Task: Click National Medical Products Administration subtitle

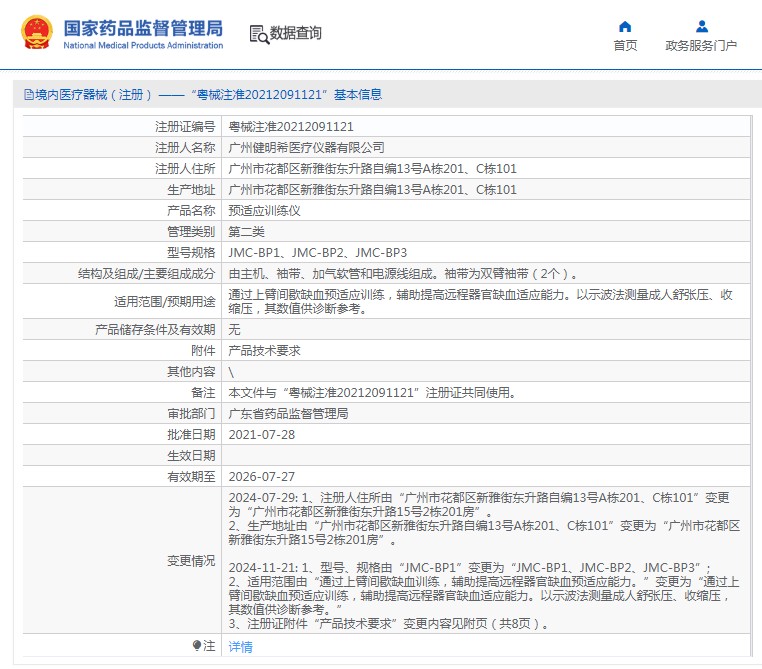Action: [x=143, y=45]
